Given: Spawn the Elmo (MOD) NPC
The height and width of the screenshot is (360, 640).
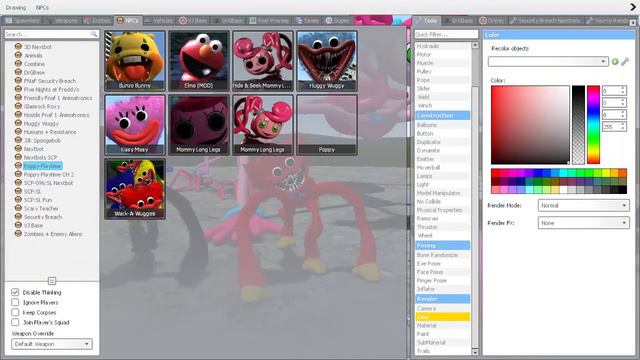Looking at the screenshot, I should pos(199,61).
